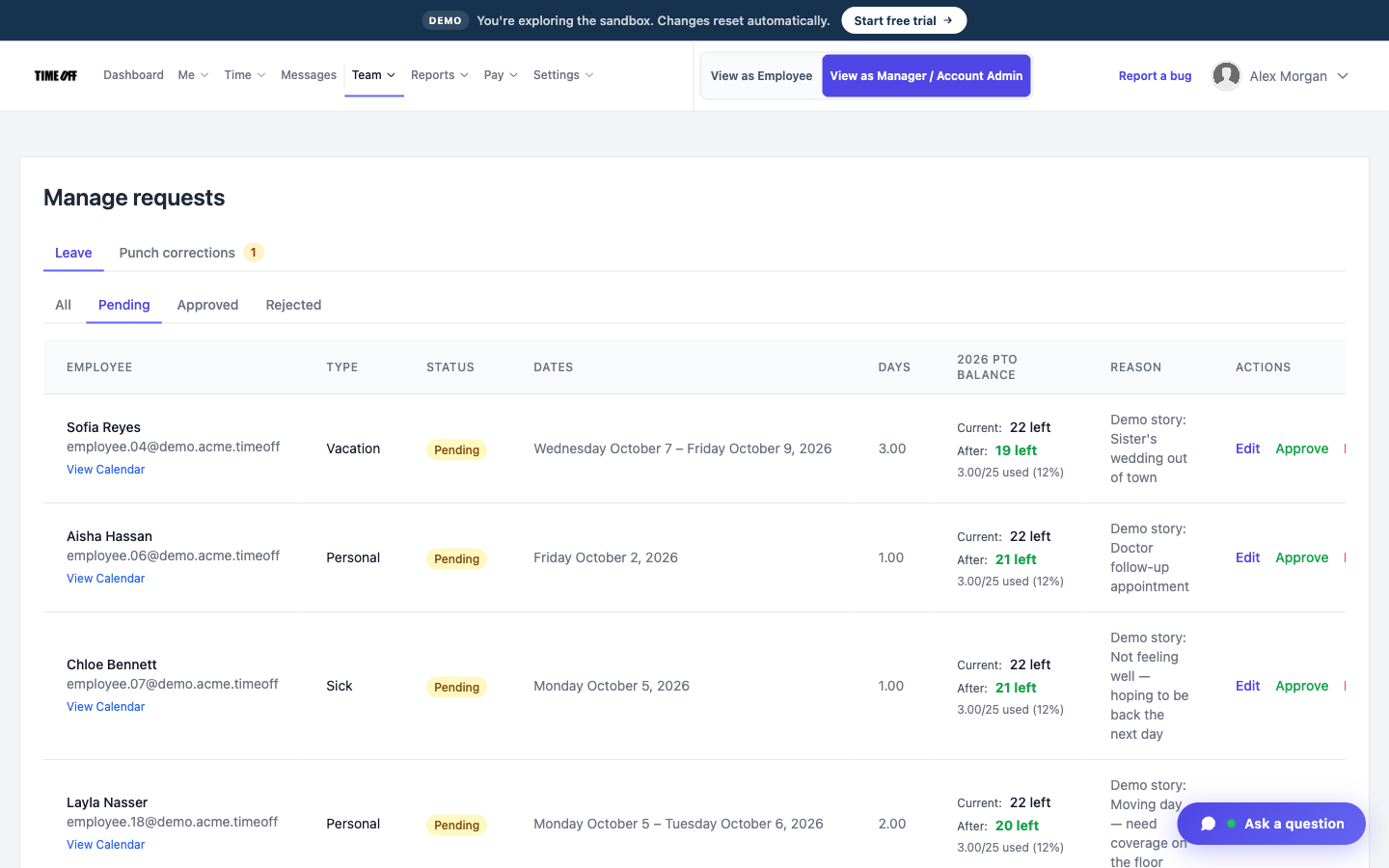
Task: Click Chloe Bennett's email address
Action: (x=173, y=684)
